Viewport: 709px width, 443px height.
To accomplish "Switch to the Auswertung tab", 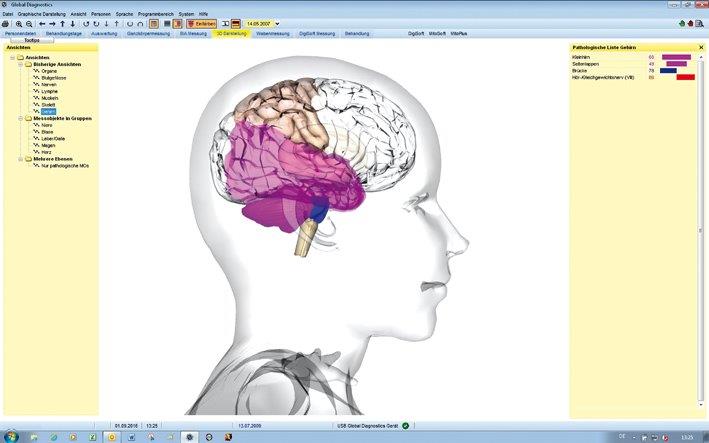I will tap(104, 33).
